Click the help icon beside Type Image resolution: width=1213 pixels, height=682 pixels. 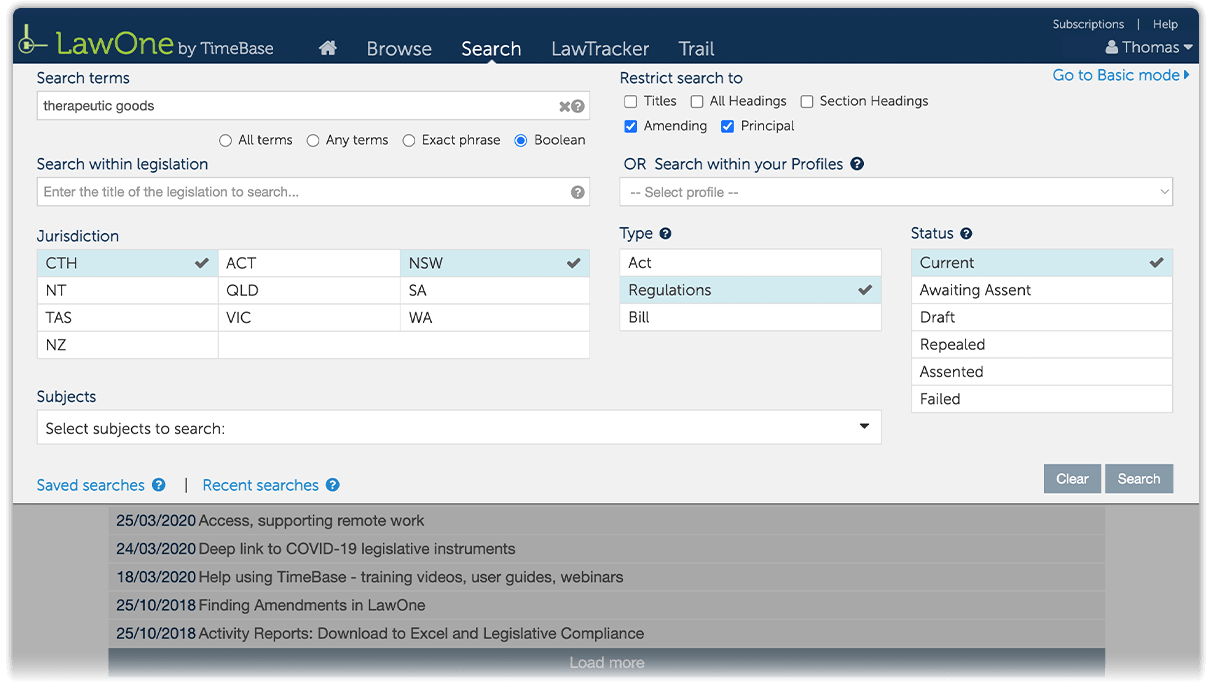click(663, 233)
